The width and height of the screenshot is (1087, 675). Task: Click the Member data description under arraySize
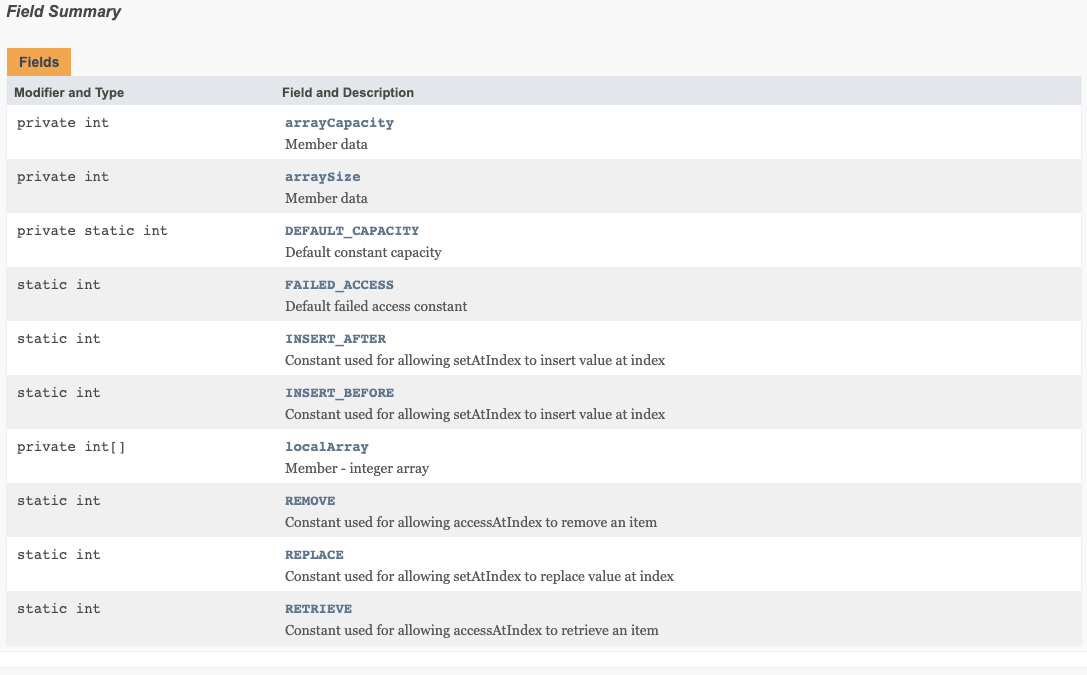(326, 198)
